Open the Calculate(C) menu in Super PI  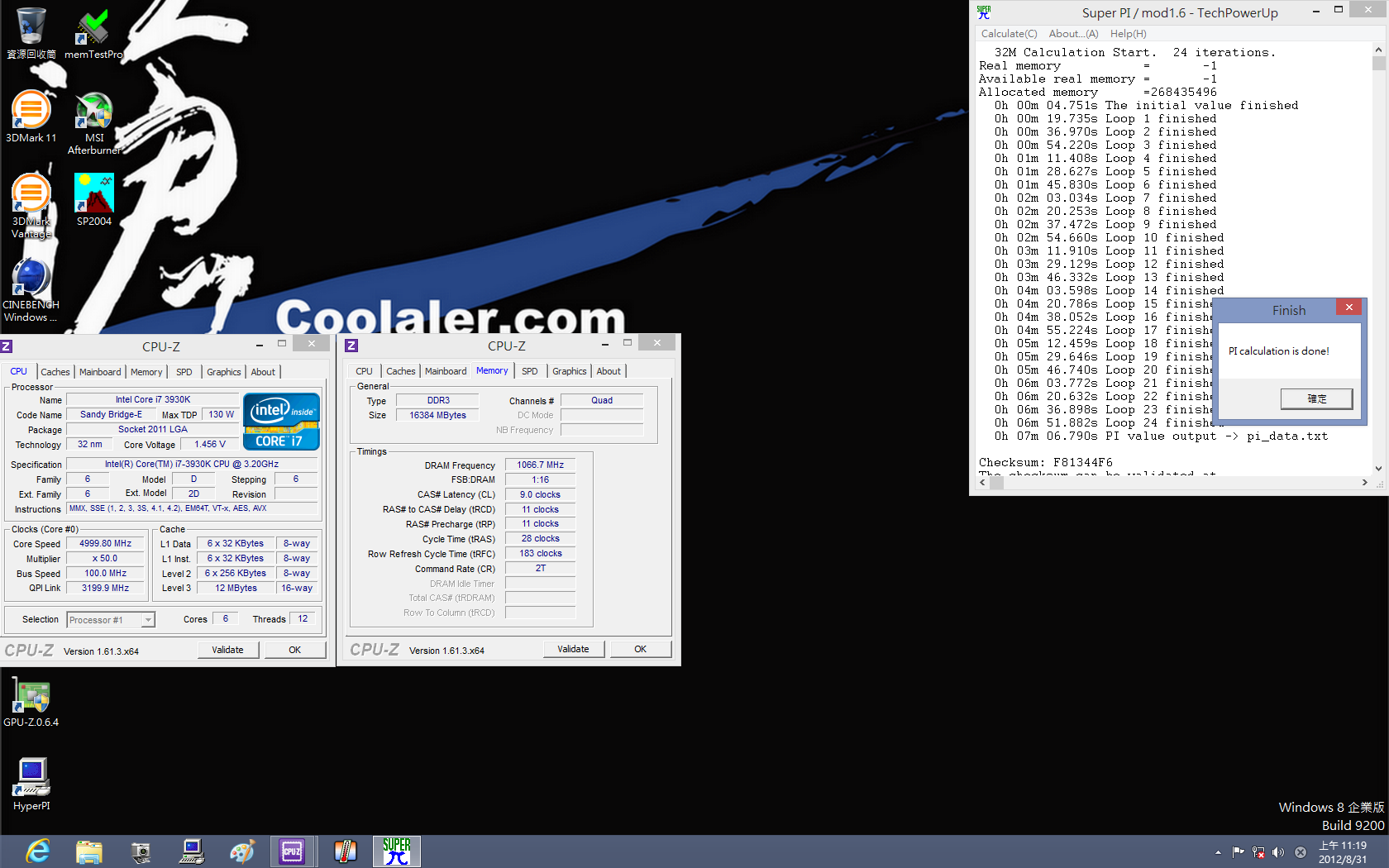(x=1009, y=34)
